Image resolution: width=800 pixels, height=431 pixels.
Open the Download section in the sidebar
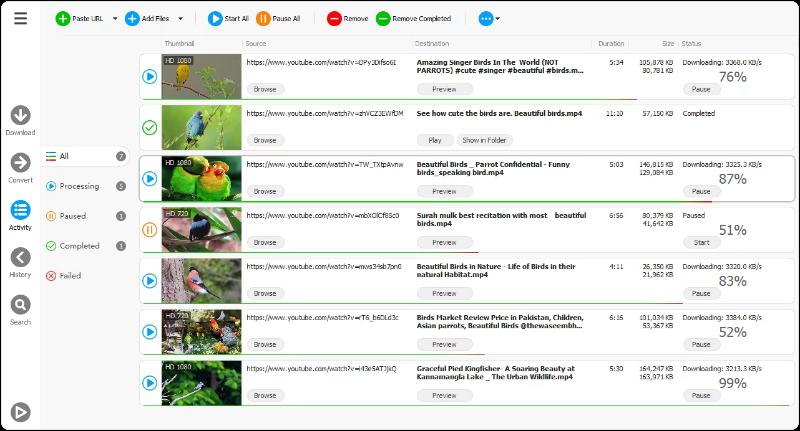(20, 115)
